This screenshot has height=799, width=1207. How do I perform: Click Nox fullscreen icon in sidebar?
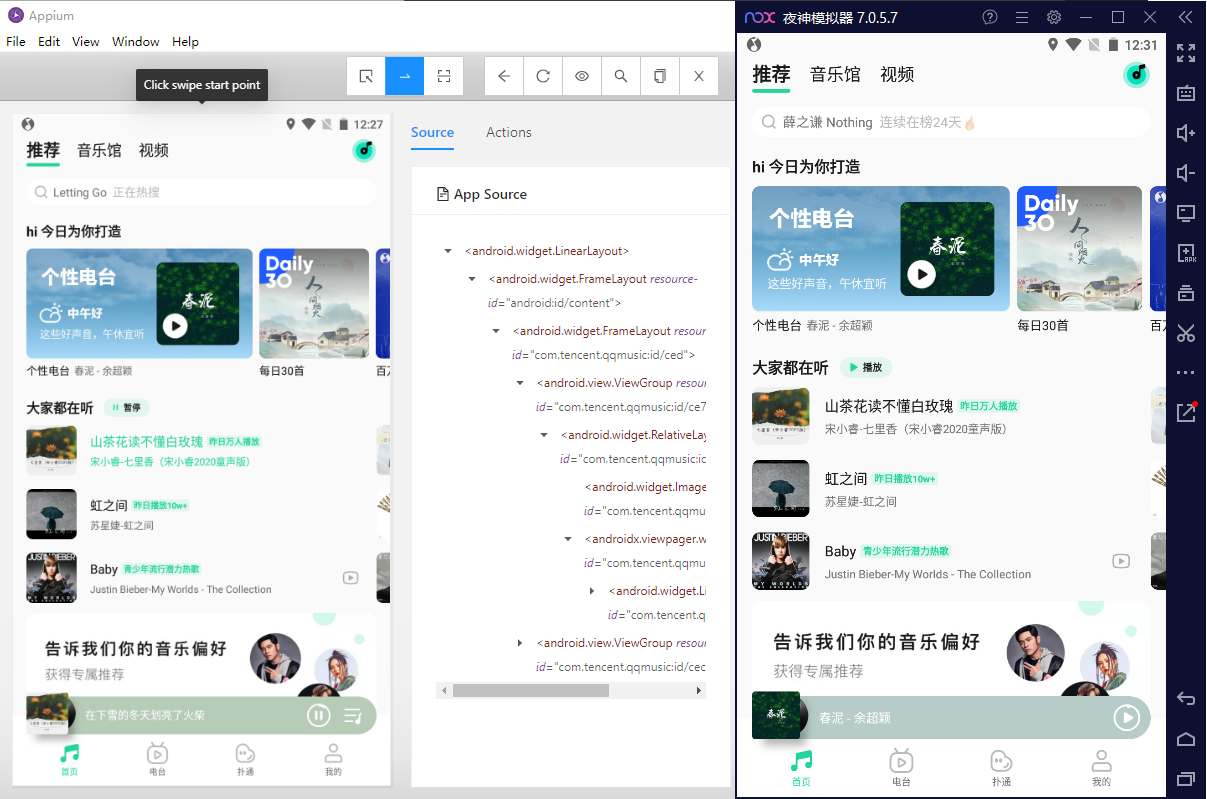(x=1186, y=53)
